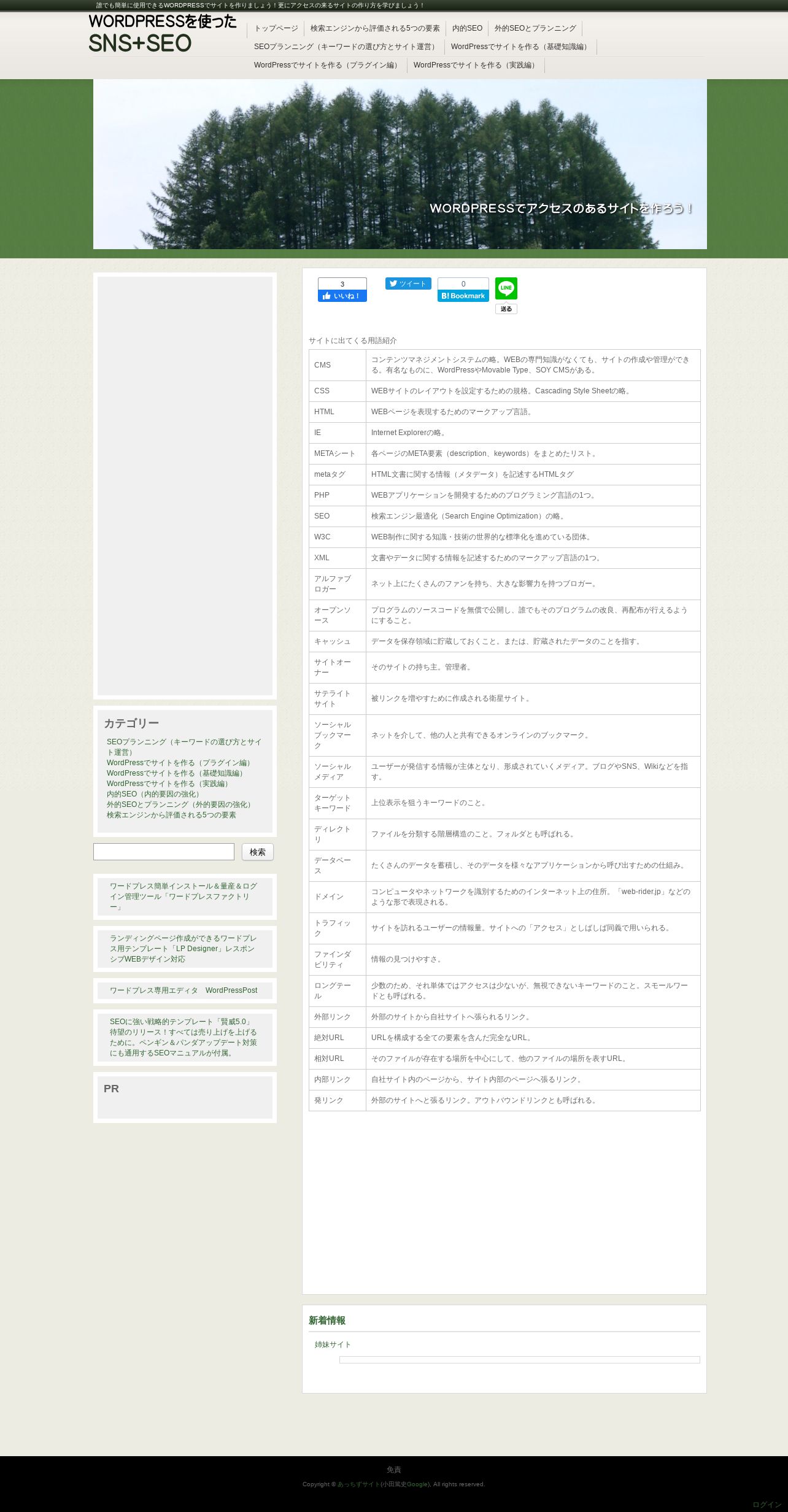Open the 姉妹サイト link under 新着情報
This screenshot has height=1512, width=788.
pyautogui.click(x=333, y=1344)
